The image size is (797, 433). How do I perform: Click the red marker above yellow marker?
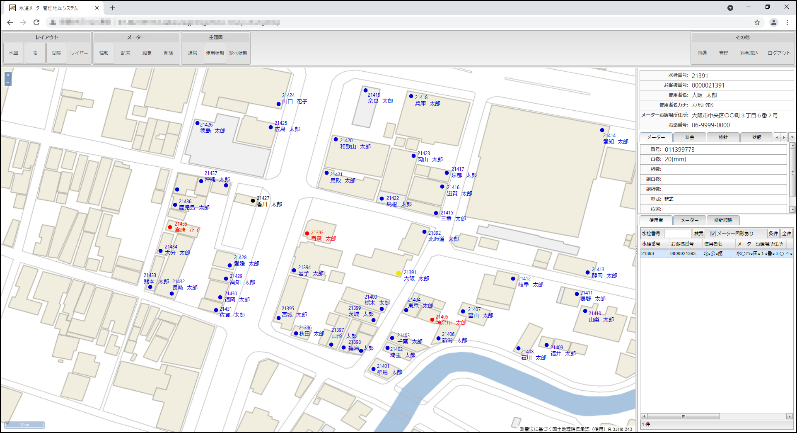click(306, 233)
